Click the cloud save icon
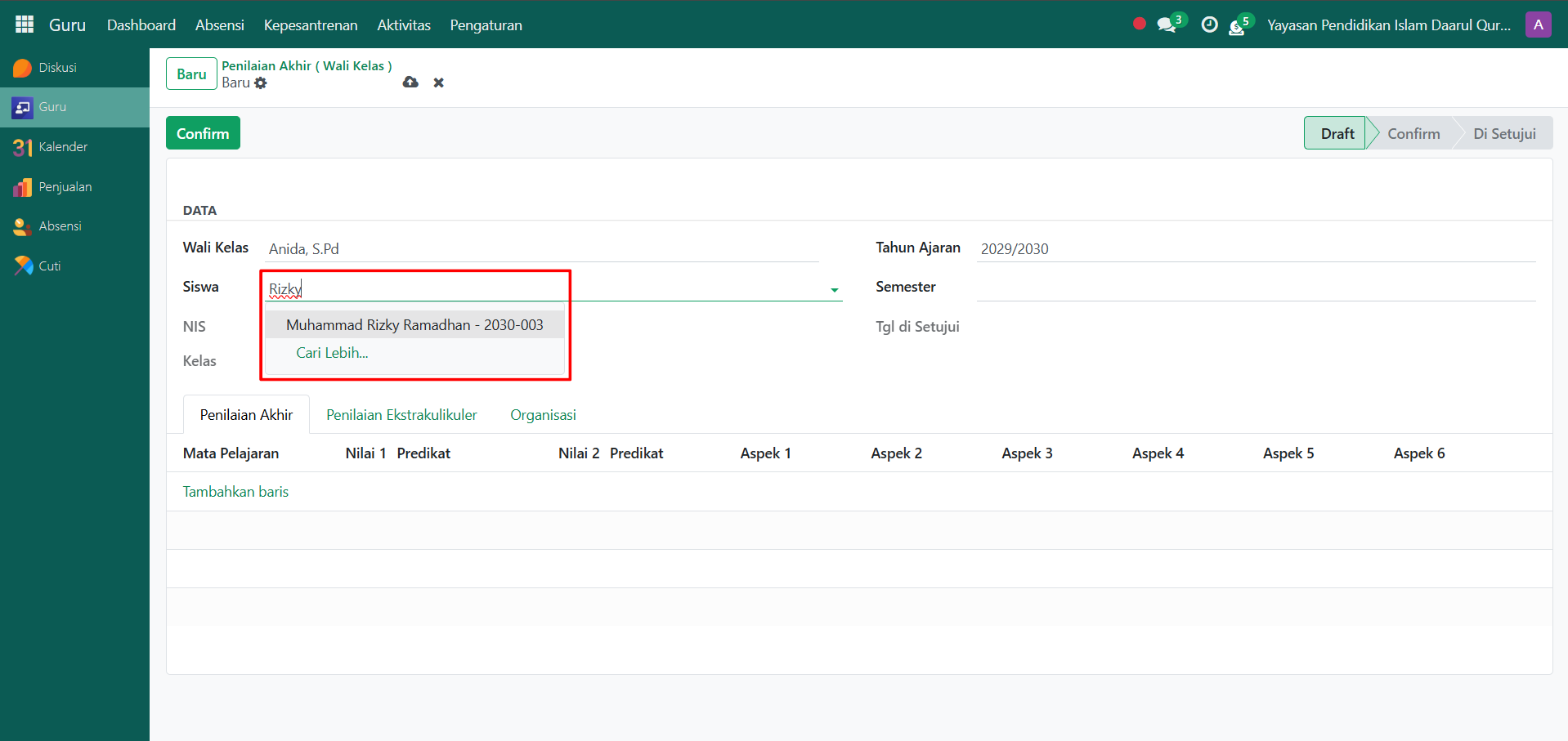The image size is (1568, 741). tap(410, 83)
